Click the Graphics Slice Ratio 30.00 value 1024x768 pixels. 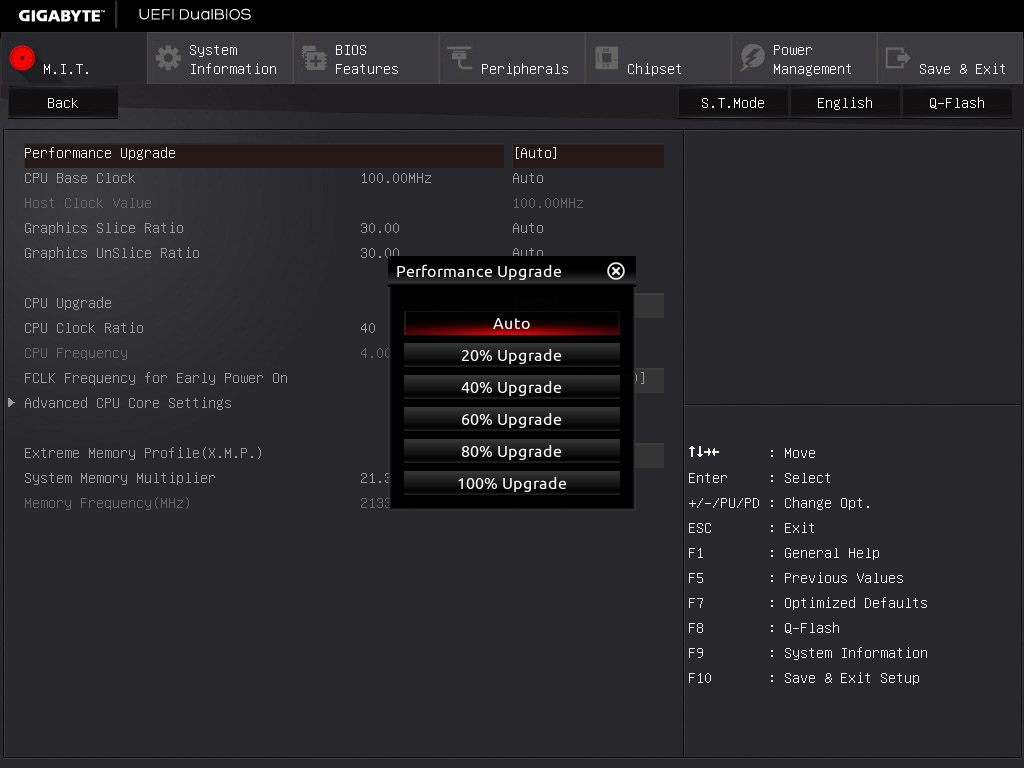pyautogui.click(x=380, y=228)
